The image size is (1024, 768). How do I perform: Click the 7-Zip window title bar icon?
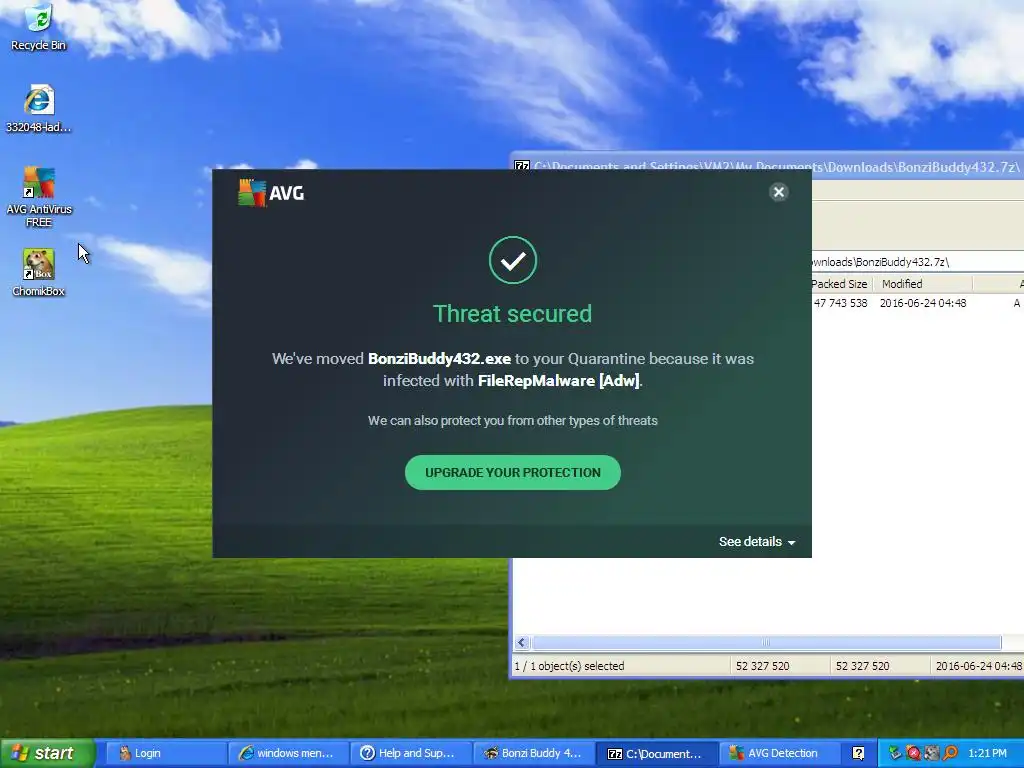pos(521,166)
